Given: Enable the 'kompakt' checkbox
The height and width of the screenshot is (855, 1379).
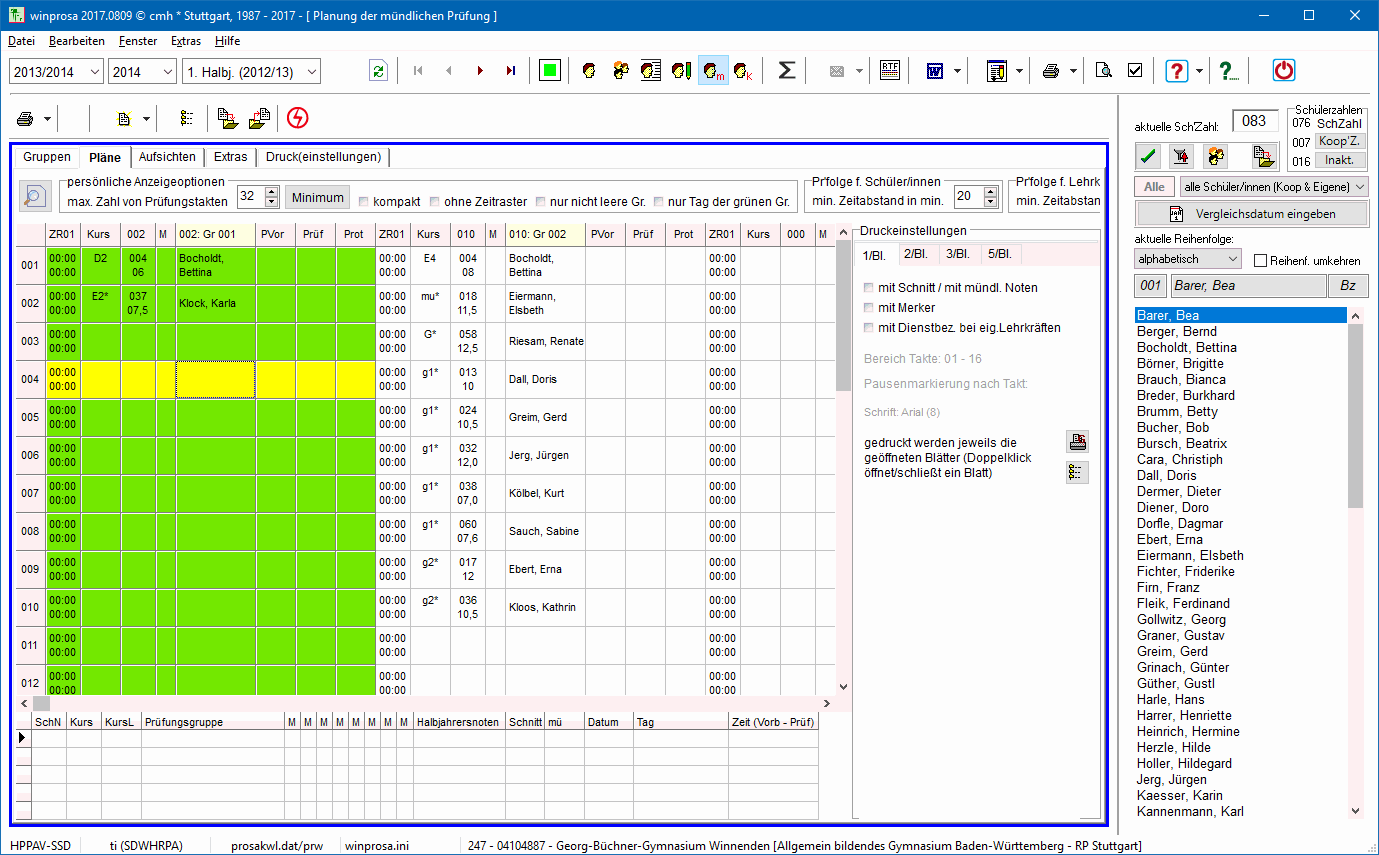Looking at the screenshot, I should click(365, 202).
